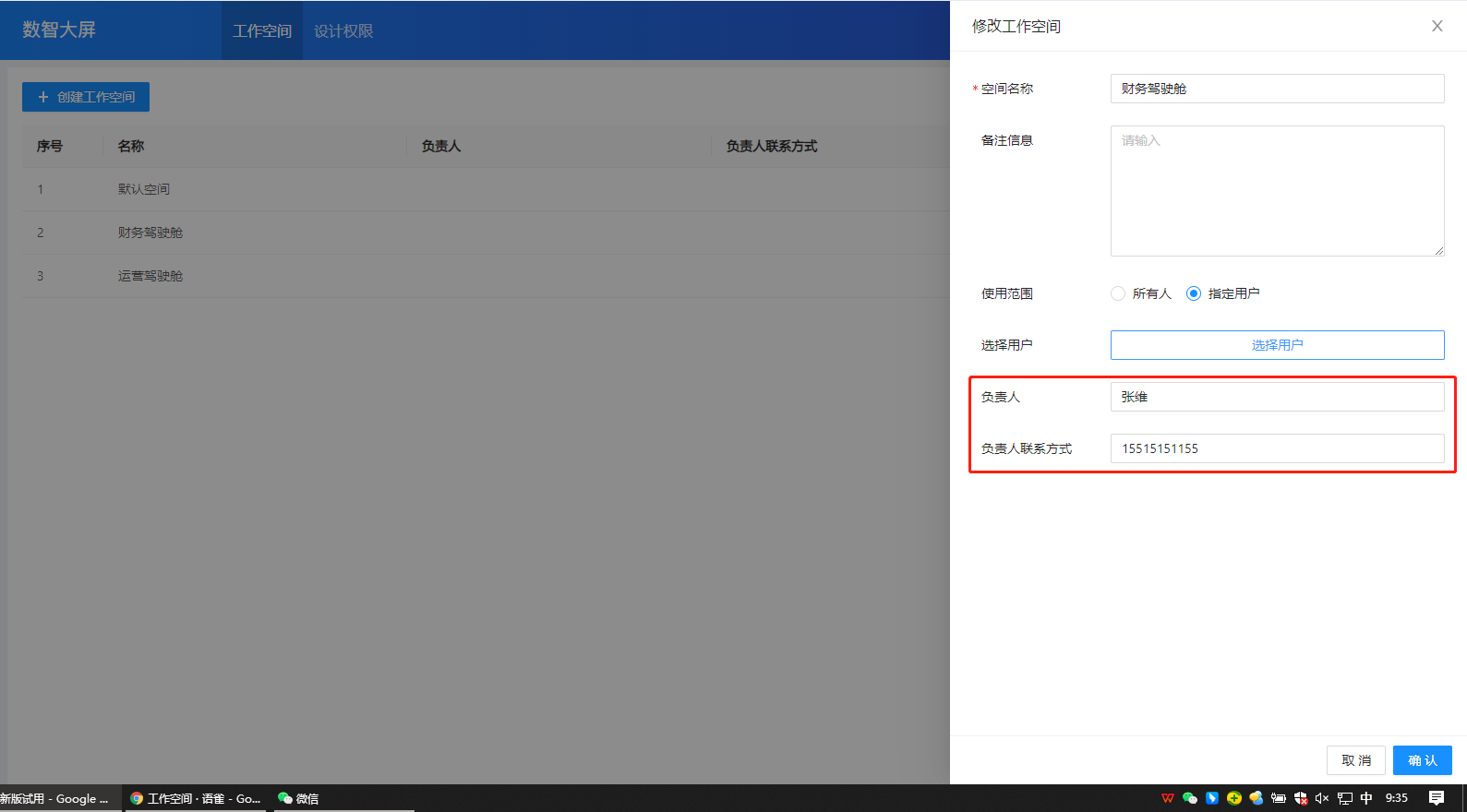Click the 选择用户 button

(x=1277, y=345)
